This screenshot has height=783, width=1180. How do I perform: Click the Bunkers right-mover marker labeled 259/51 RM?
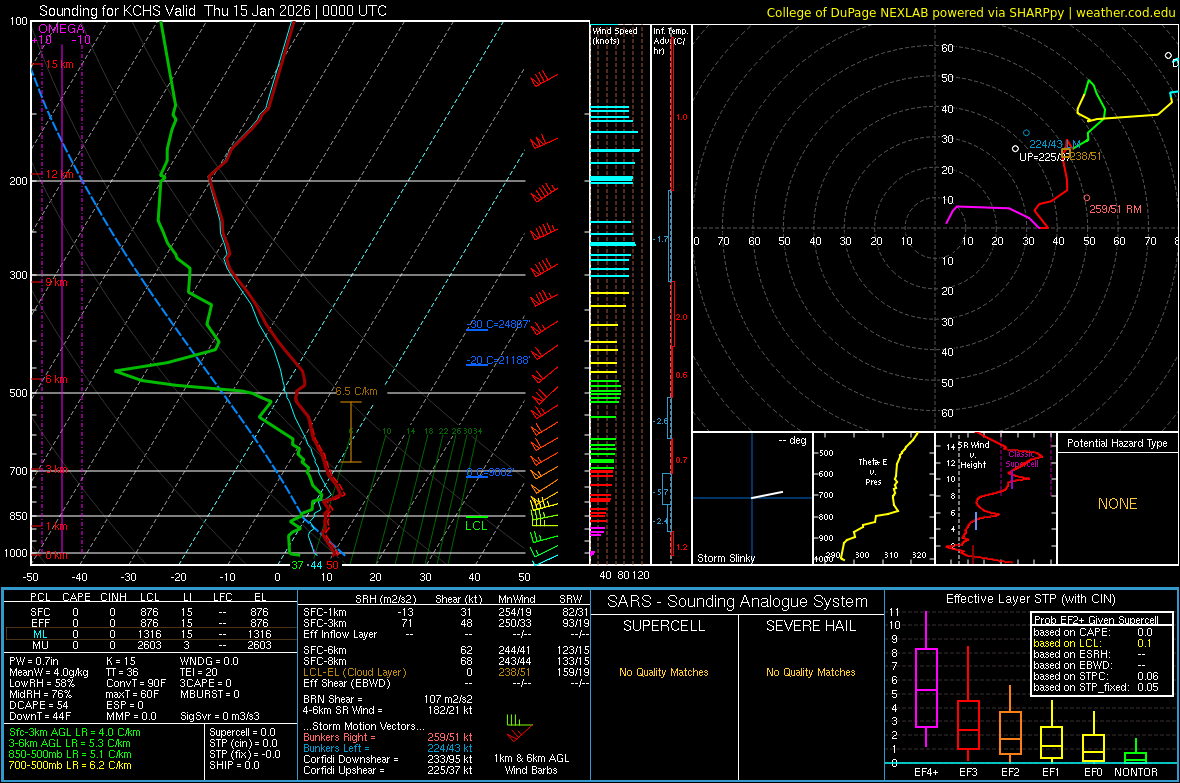(x=1087, y=198)
